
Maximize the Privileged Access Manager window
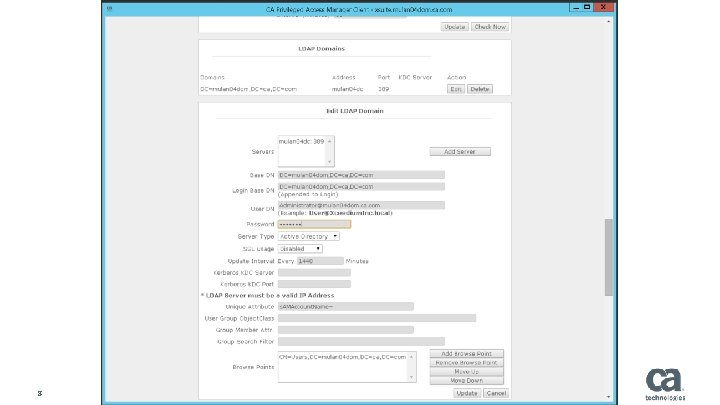coord(587,7)
